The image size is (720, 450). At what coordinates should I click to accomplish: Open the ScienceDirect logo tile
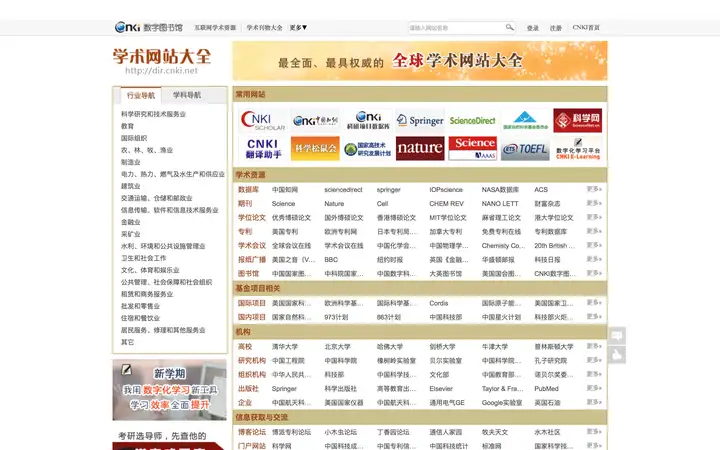(x=472, y=120)
